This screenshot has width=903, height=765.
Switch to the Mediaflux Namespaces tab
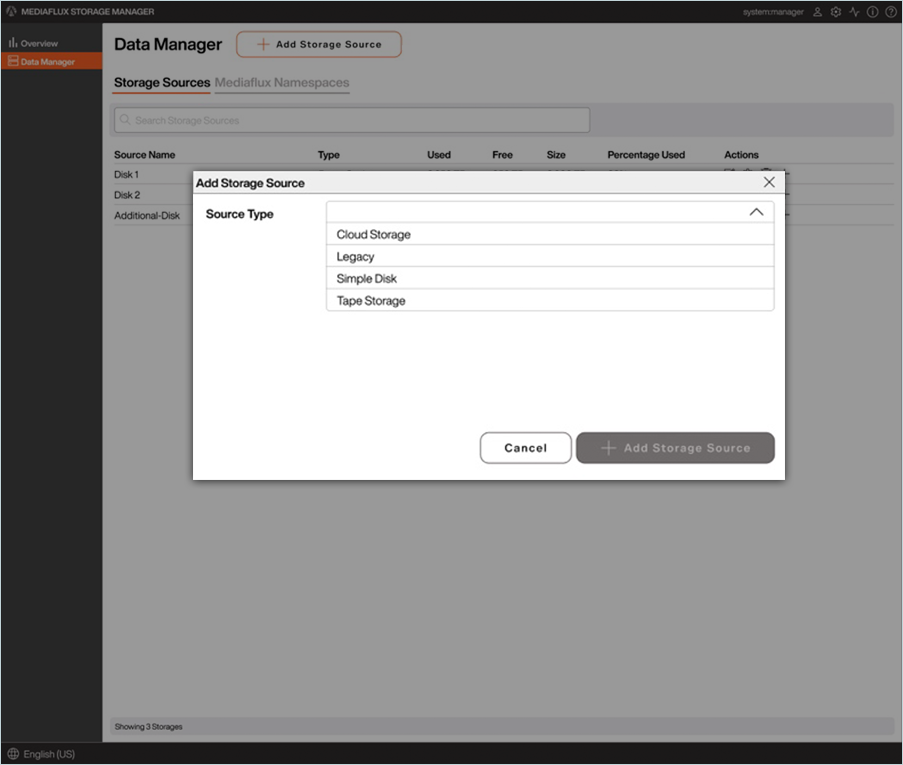point(282,82)
